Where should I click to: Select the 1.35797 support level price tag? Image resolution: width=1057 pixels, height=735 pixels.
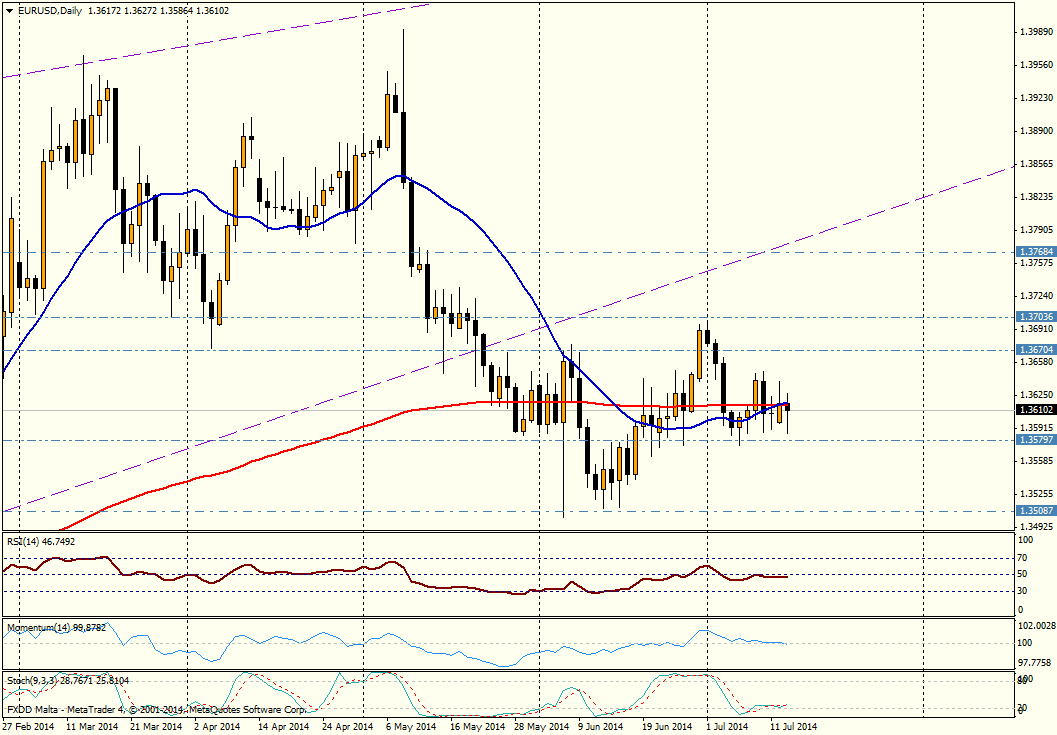click(1034, 440)
